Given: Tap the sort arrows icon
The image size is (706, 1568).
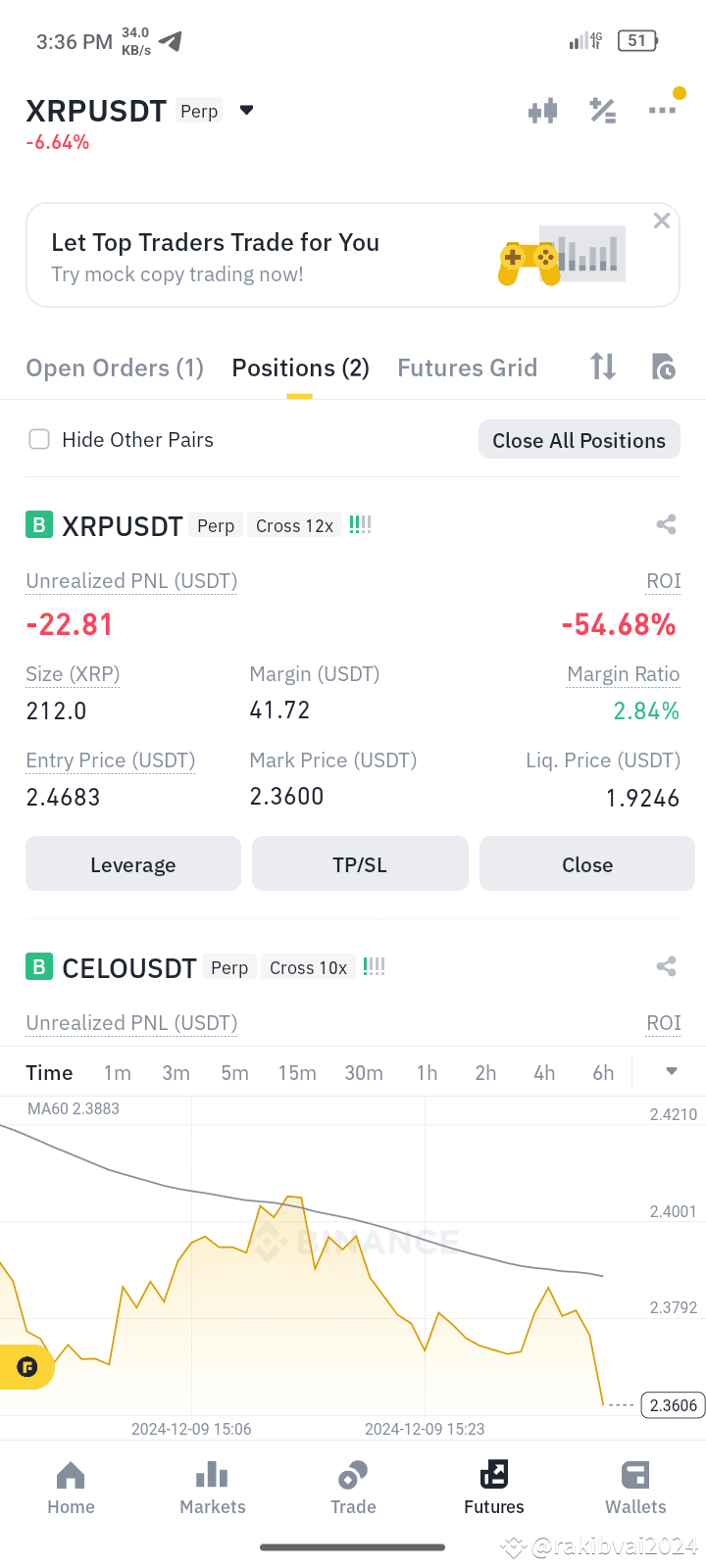Looking at the screenshot, I should [x=603, y=367].
